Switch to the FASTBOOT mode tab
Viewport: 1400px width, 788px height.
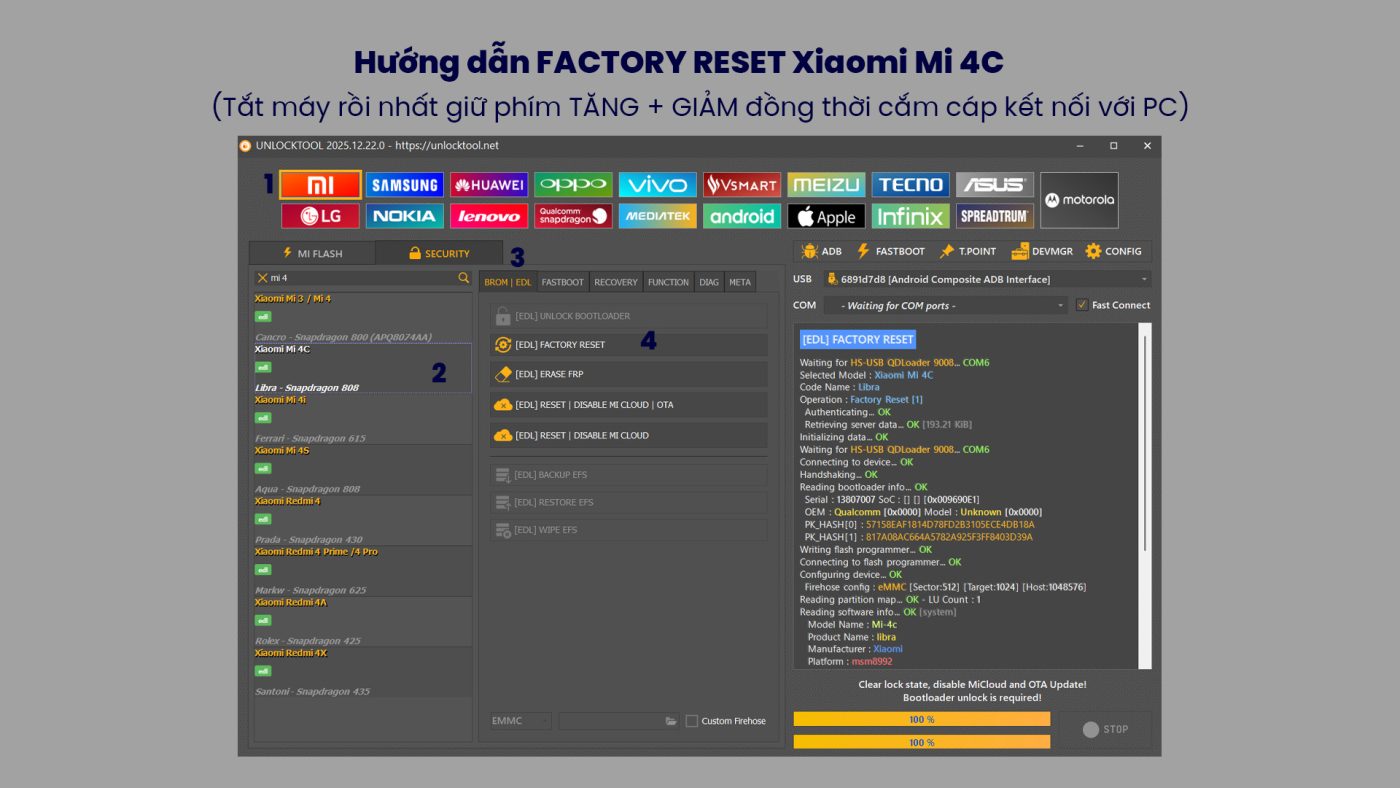[x=562, y=282]
